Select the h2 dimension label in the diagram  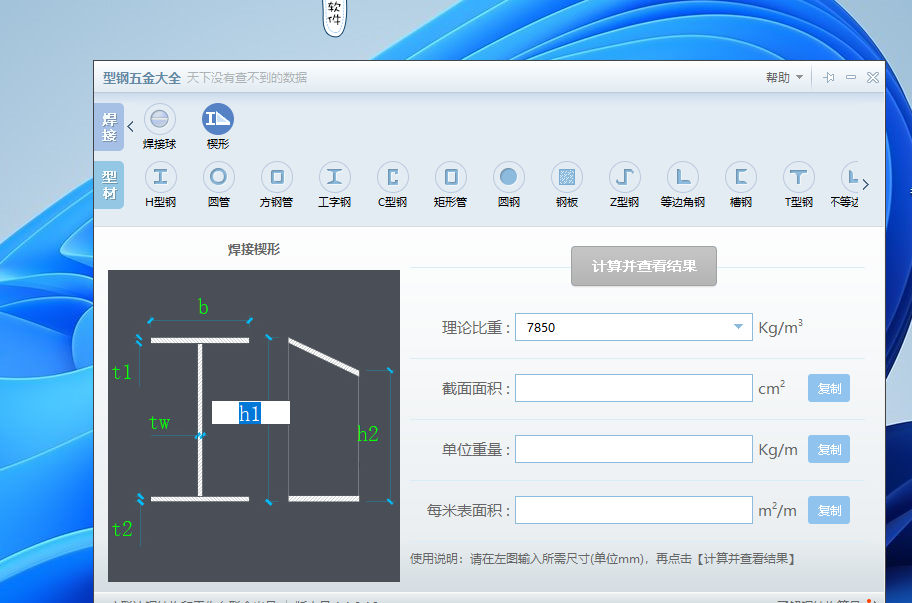tap(368, 434)
